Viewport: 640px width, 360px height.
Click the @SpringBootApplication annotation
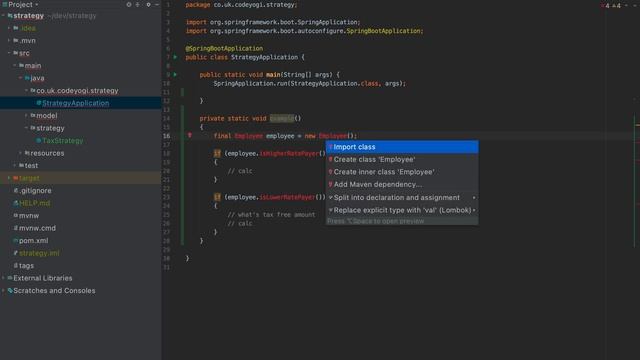click(x=224, y=48)
